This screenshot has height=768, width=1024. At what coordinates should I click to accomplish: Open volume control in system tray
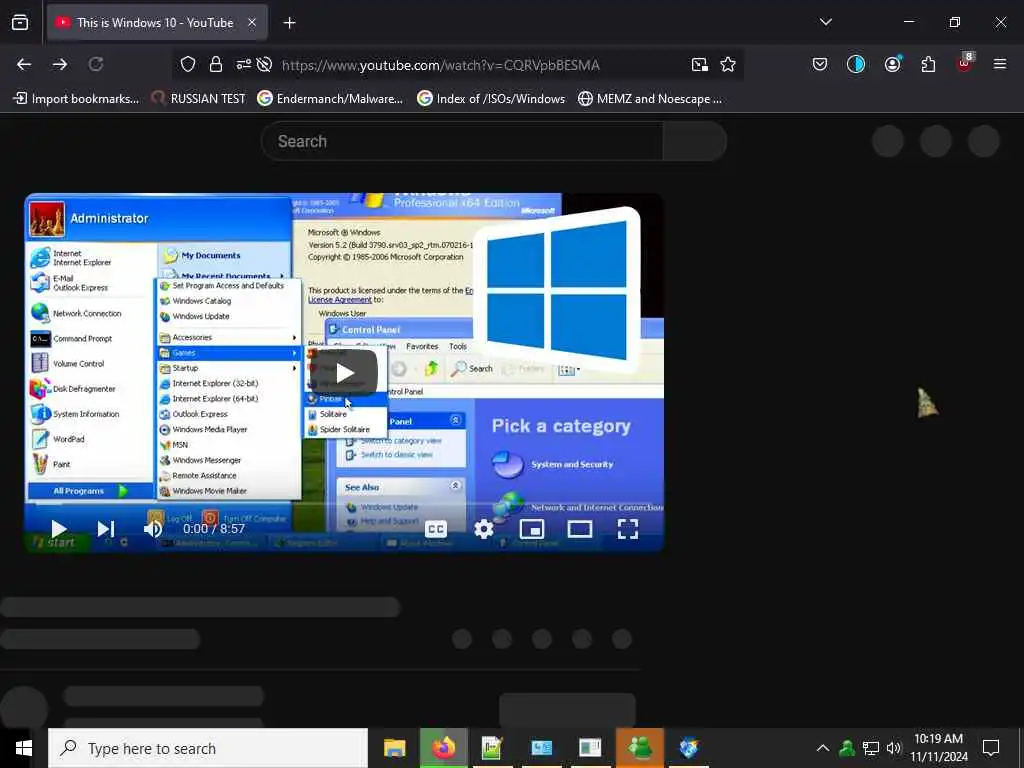[893, 748]
